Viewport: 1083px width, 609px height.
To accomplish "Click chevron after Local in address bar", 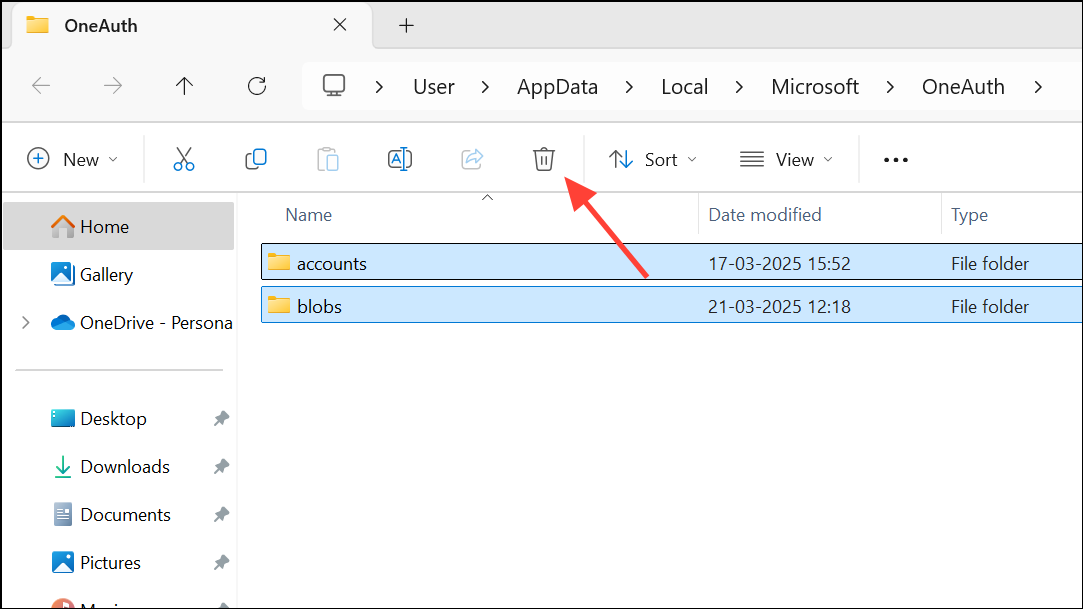I will point(739,87).
